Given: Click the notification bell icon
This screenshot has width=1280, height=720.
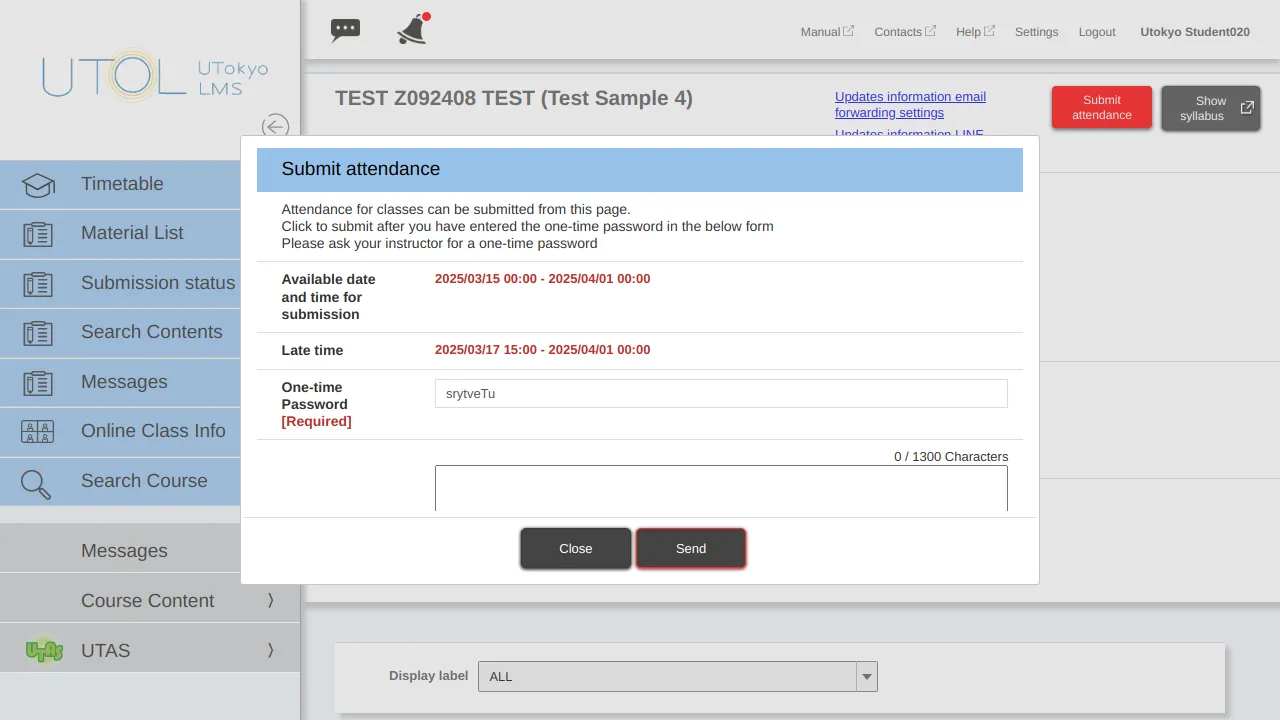Looking at the screenshot, I should pyautogui.click(x=412, y=30).
